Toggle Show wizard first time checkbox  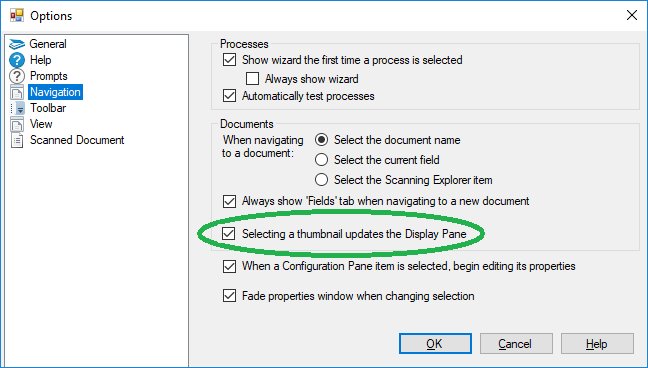coord(229,60)
